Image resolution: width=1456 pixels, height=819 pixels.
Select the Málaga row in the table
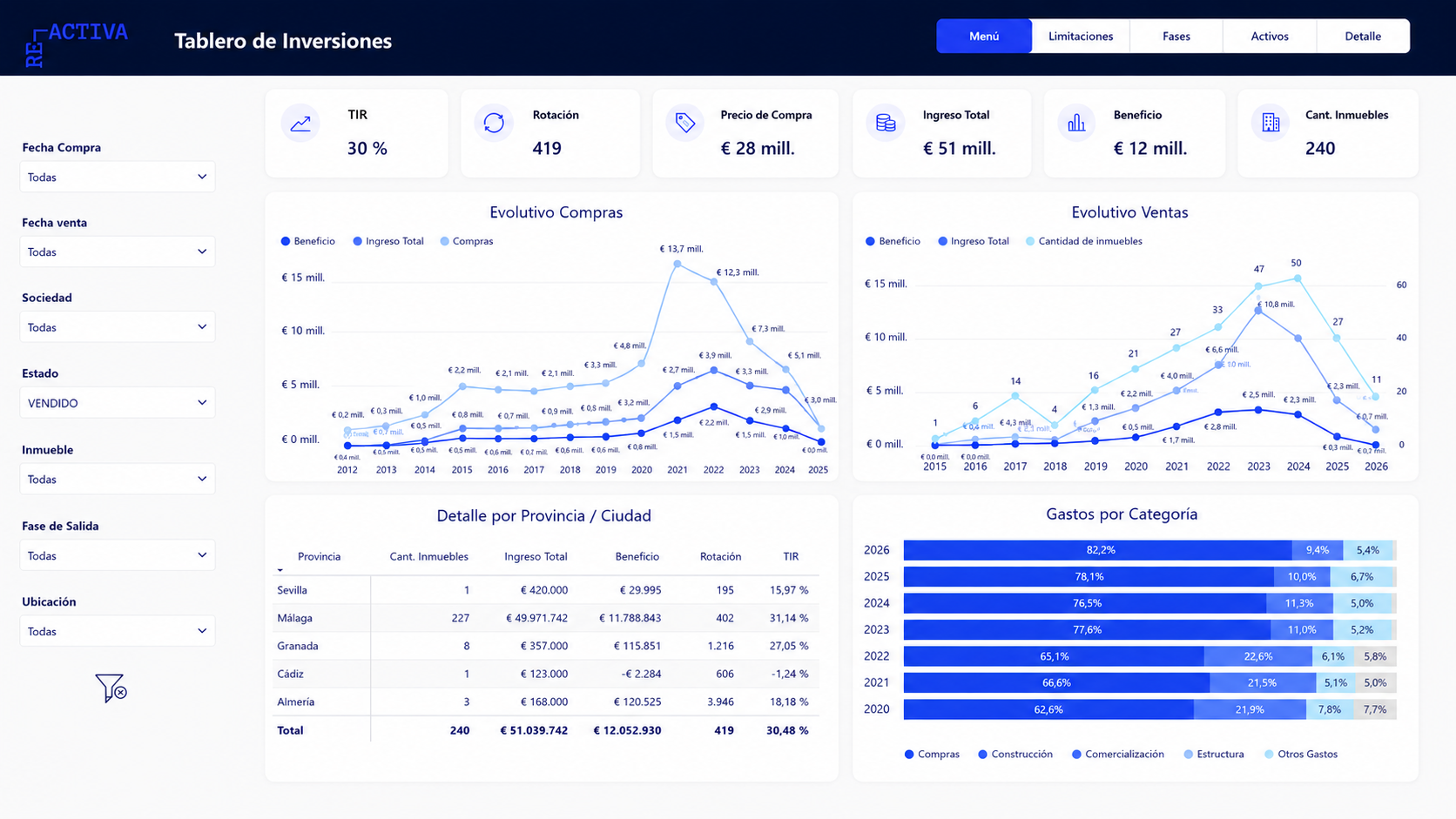[x=544, y=618]
